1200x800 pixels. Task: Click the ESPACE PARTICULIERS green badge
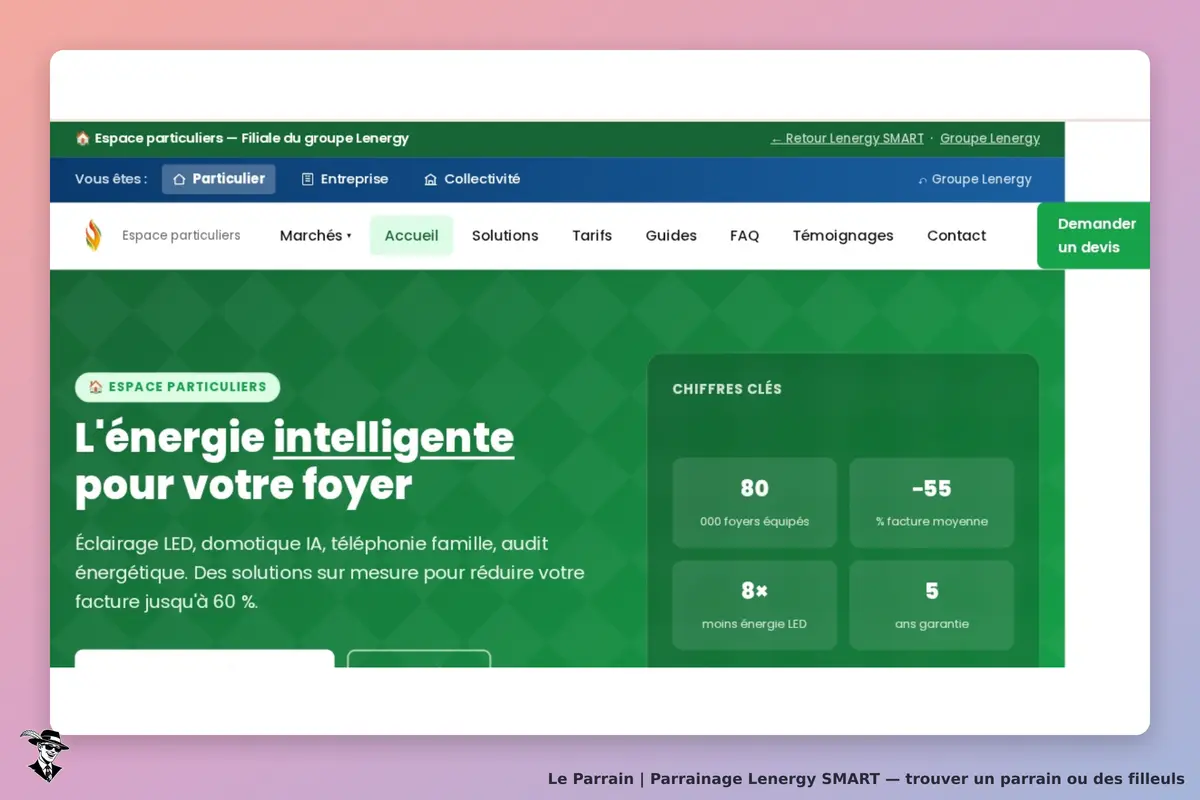[177, 387]
